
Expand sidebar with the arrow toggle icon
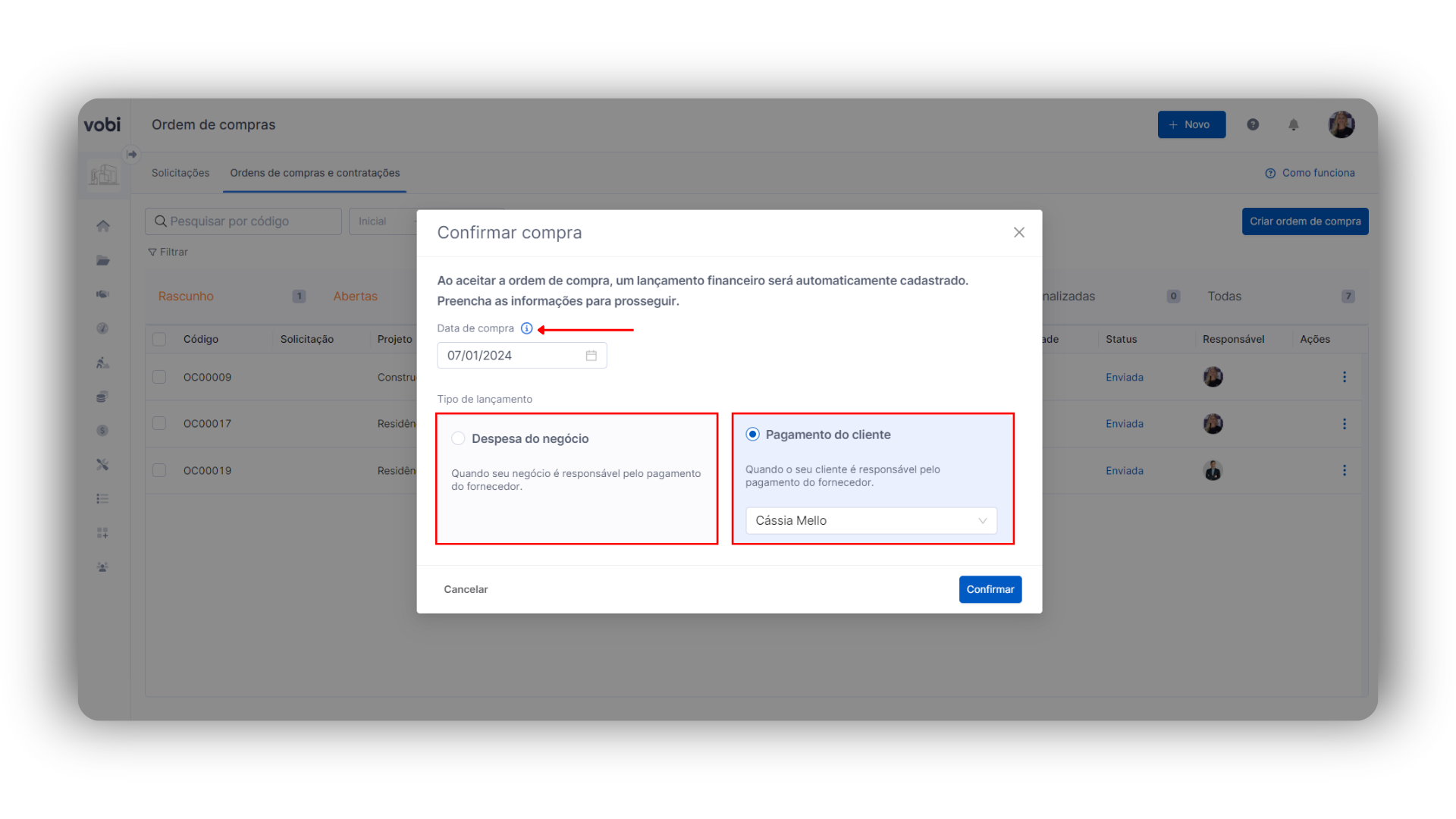[x=132, y=155]
